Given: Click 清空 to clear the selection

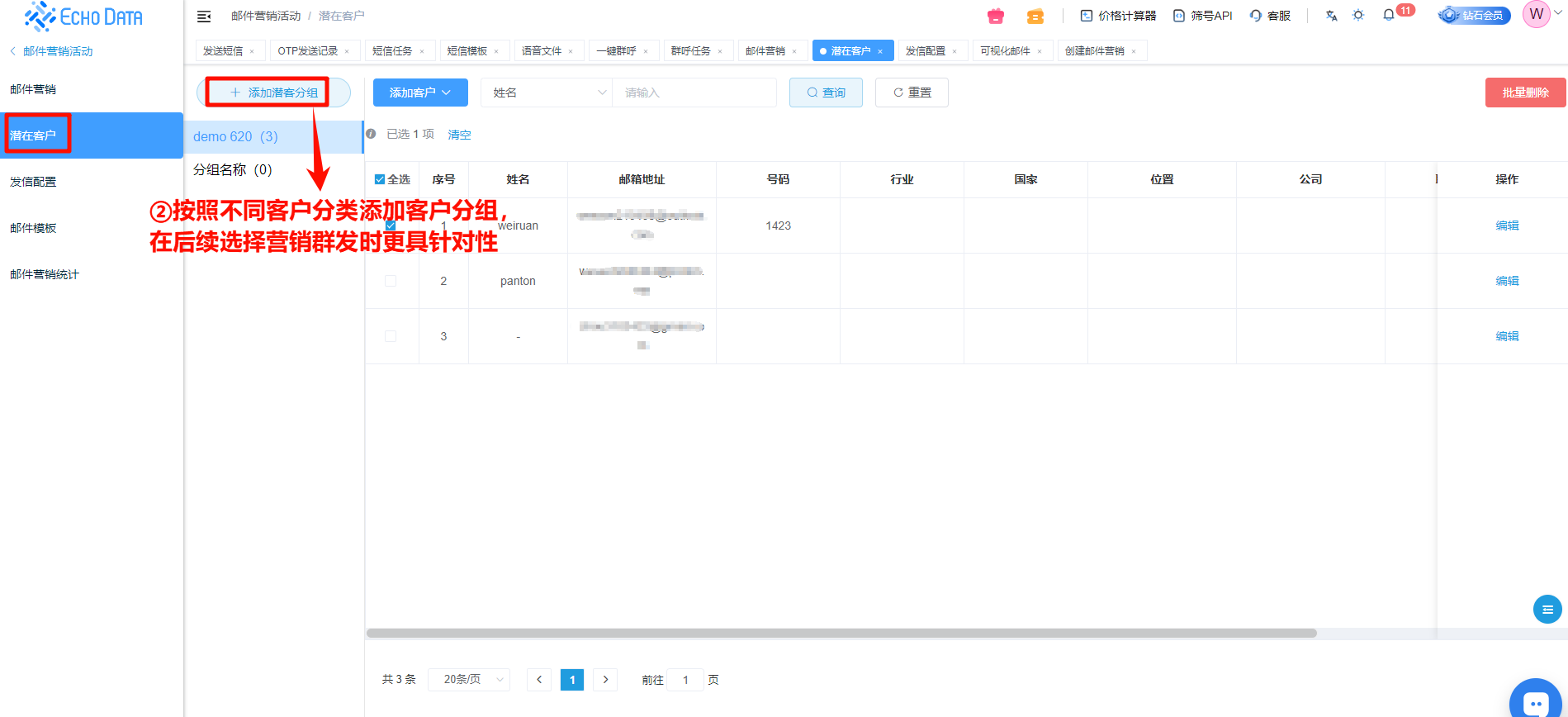Looking at the screenshot, I should point(459,135).
